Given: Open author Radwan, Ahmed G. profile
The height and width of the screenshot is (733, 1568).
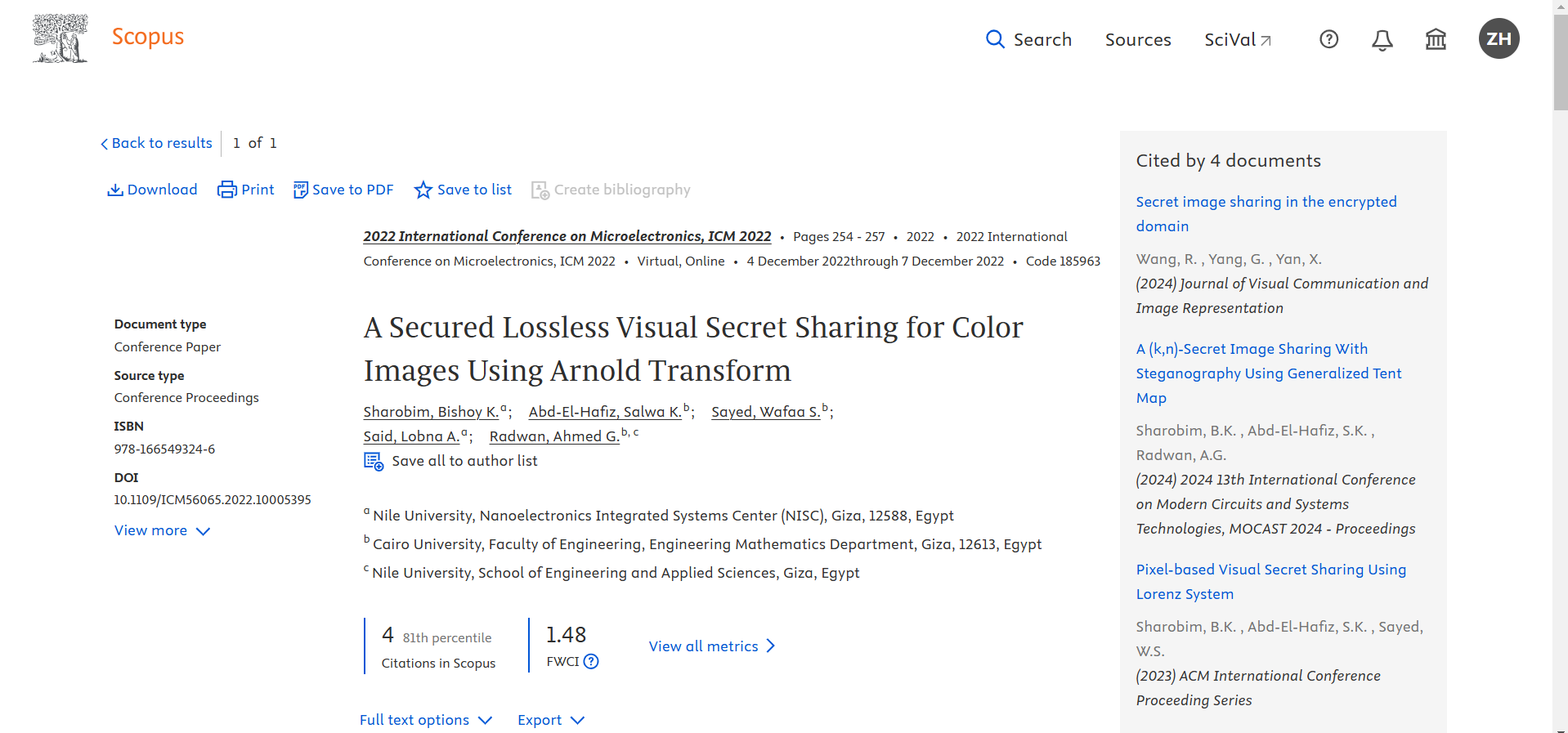Looking at the screenshot, I should (x=553, y=436).
